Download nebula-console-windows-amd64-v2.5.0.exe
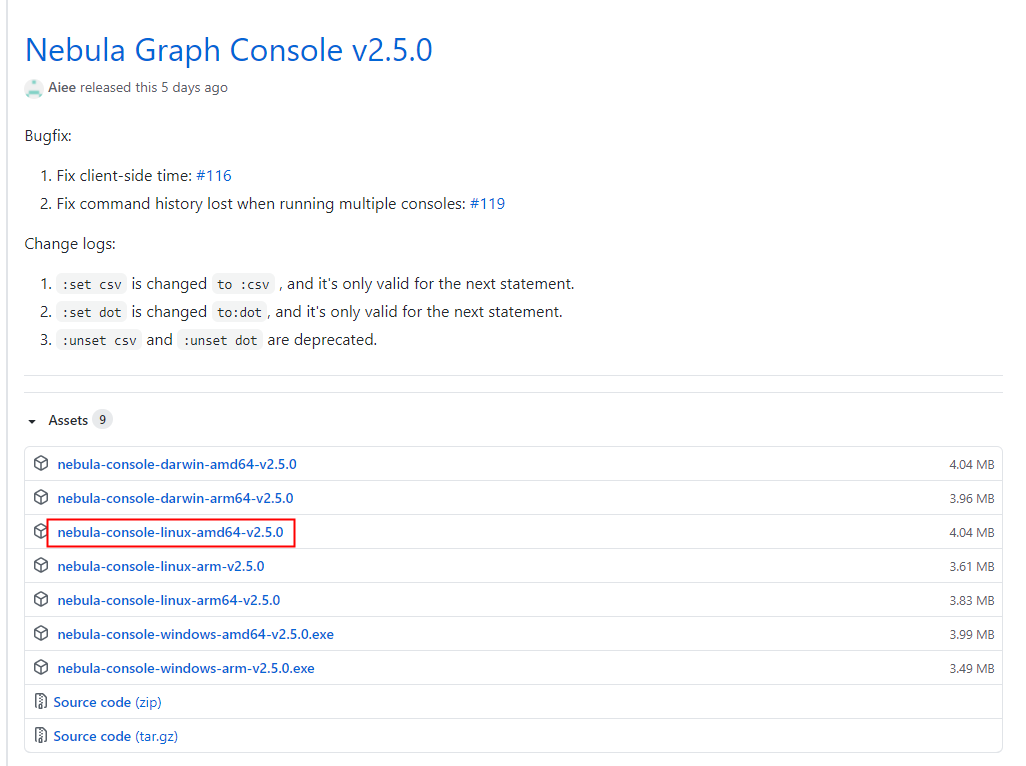The height and width of the screenshot is (766, 1026). (196, 635)
